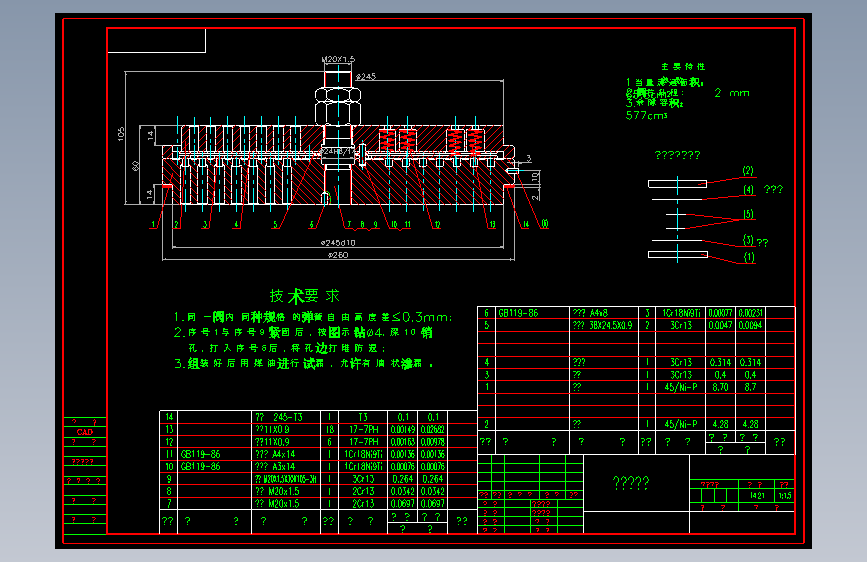
Task: Select the A4x8 pin specification
Action: point(598,313)
